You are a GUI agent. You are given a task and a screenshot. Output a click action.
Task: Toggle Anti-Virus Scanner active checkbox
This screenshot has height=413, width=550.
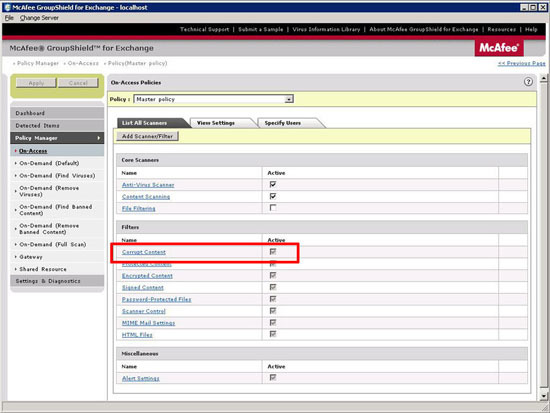[x=273, y=184]
